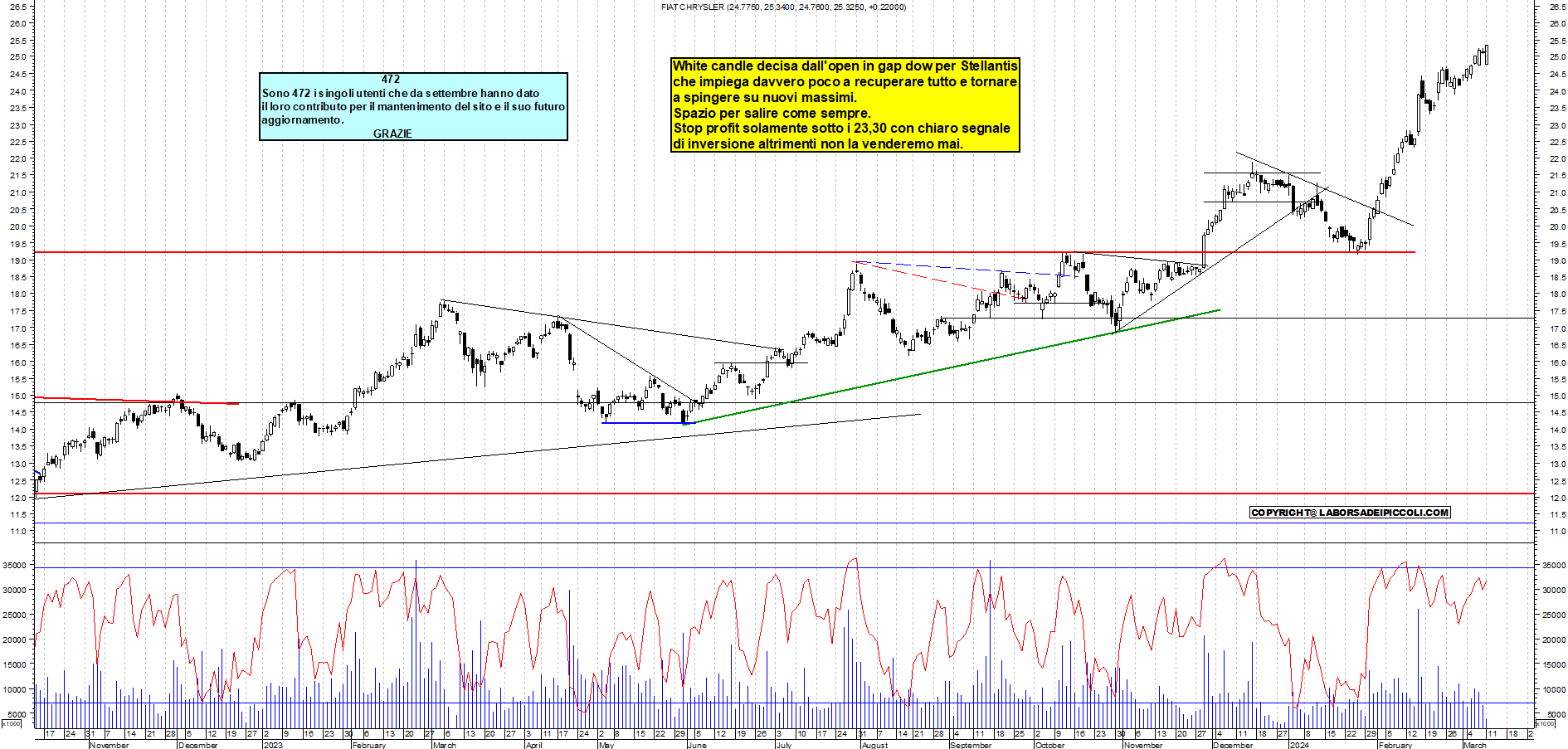Click the 12.0 price label on the right axis
The image size is (1568, 749).
pyautogui.click(x=1556, y=498)
